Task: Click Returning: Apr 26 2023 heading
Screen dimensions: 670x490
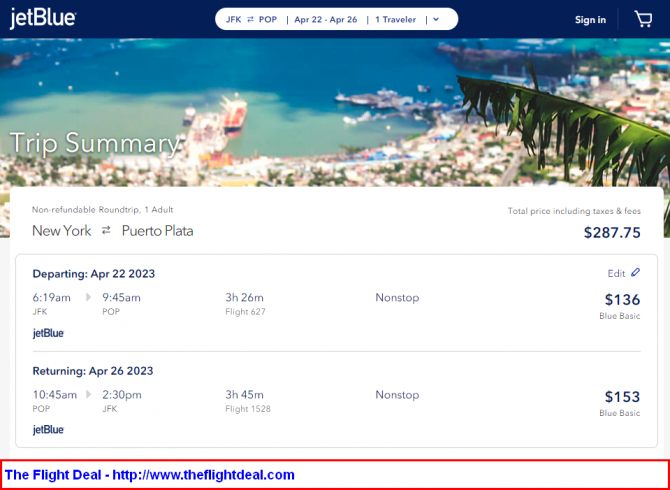Action: tap(93, 371)
